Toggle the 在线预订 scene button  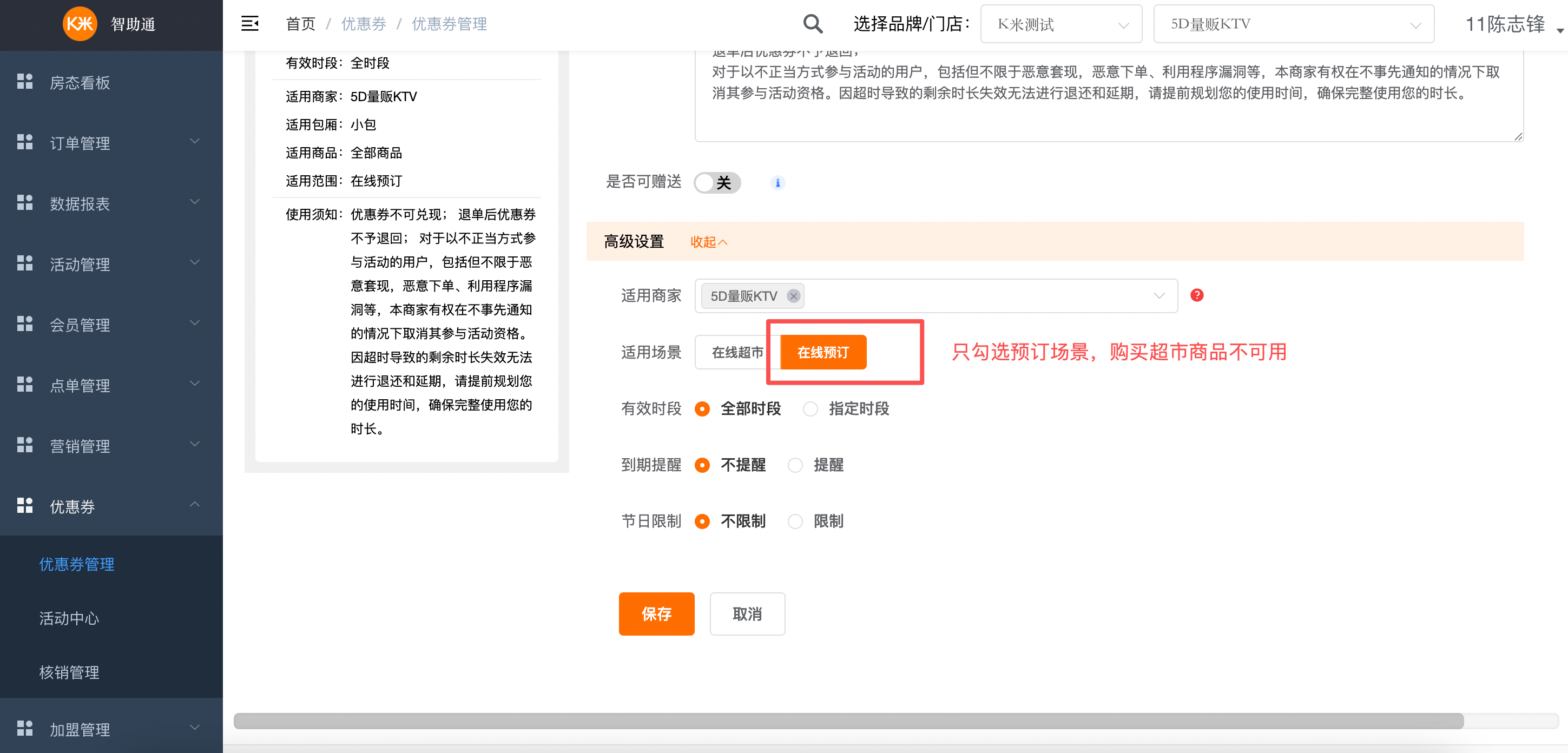823,353
